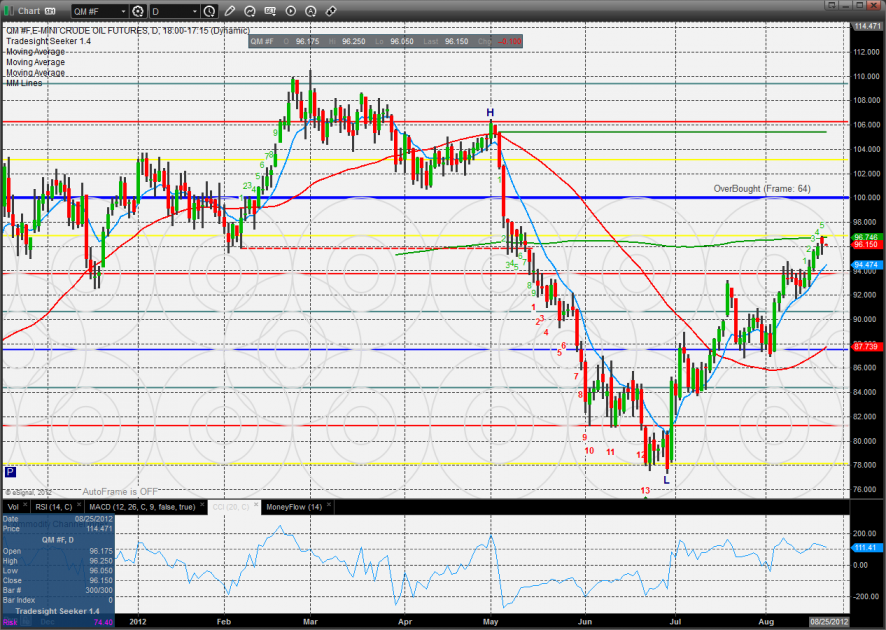Click the SEL dropdown toolbar button
This screenshot has width=886, height=630.
[x=271, y=11]
